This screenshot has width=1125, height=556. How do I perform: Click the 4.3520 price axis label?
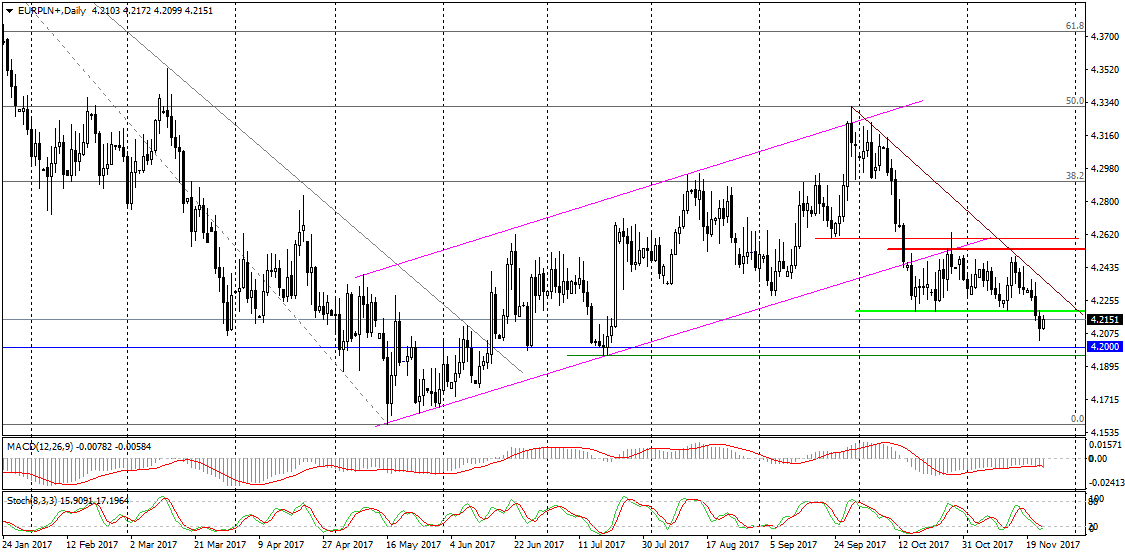[1103, 70]
